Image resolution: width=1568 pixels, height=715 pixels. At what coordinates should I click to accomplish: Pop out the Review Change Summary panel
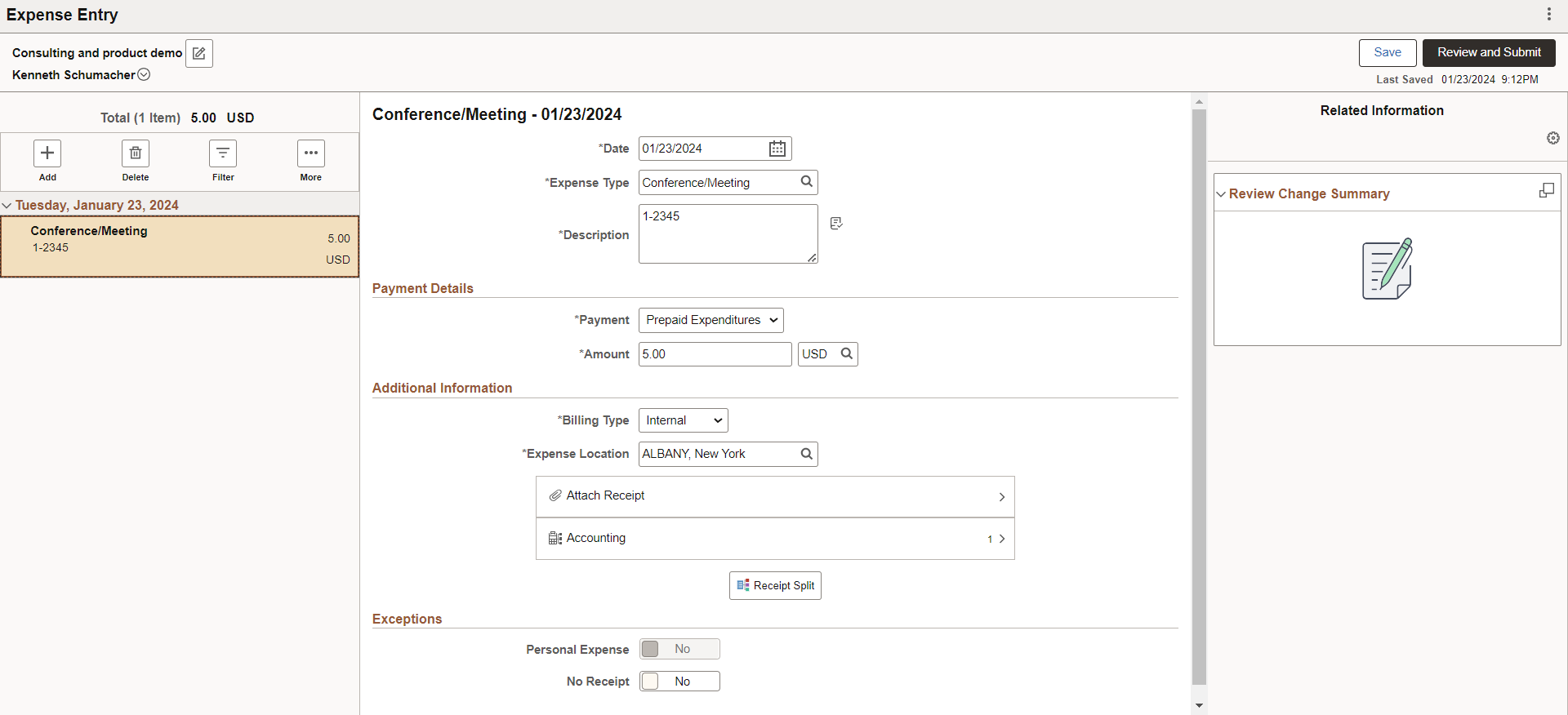click(1547, 190)
